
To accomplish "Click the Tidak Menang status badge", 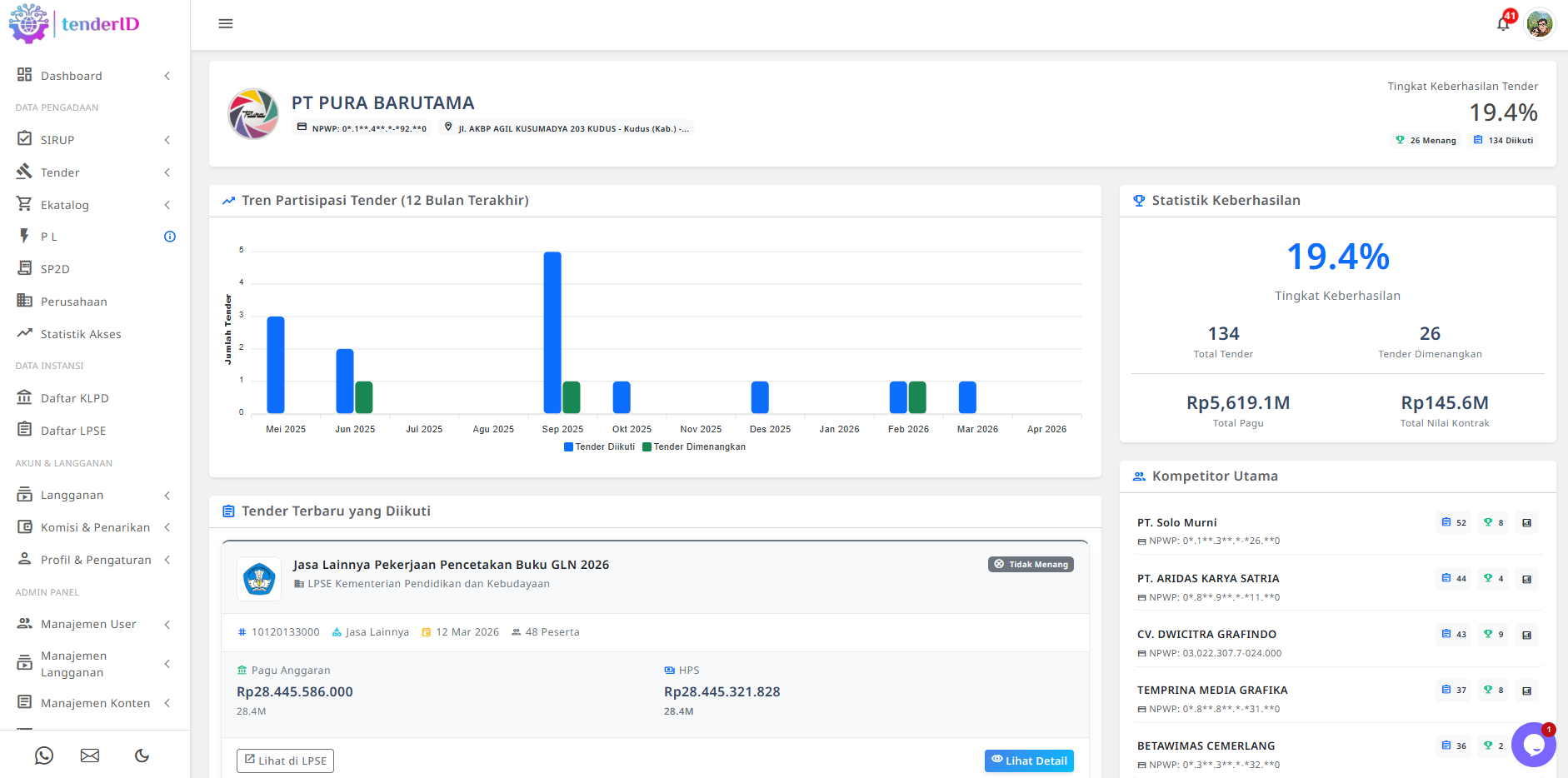I will coord(1031,564).
